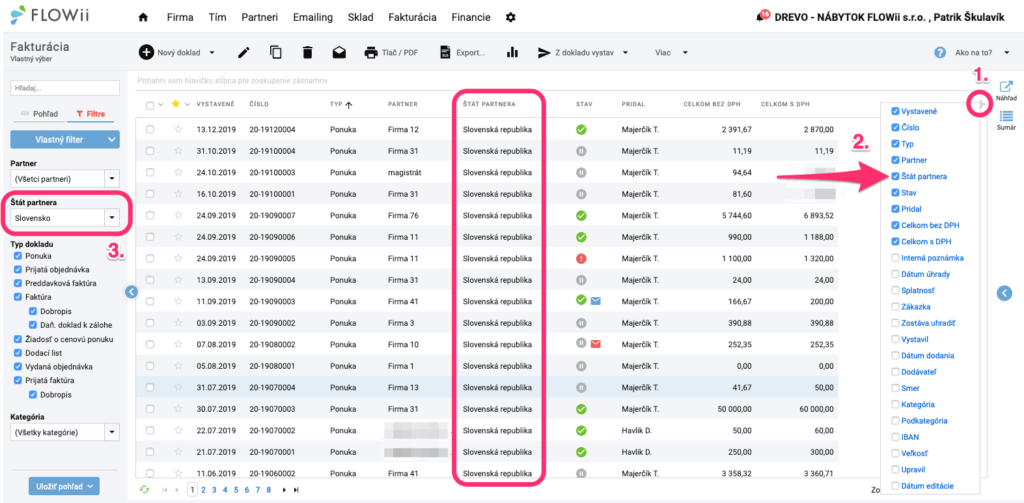Open Emailing menu
The image size is (1024, 503).
click(x=312, y=18)
